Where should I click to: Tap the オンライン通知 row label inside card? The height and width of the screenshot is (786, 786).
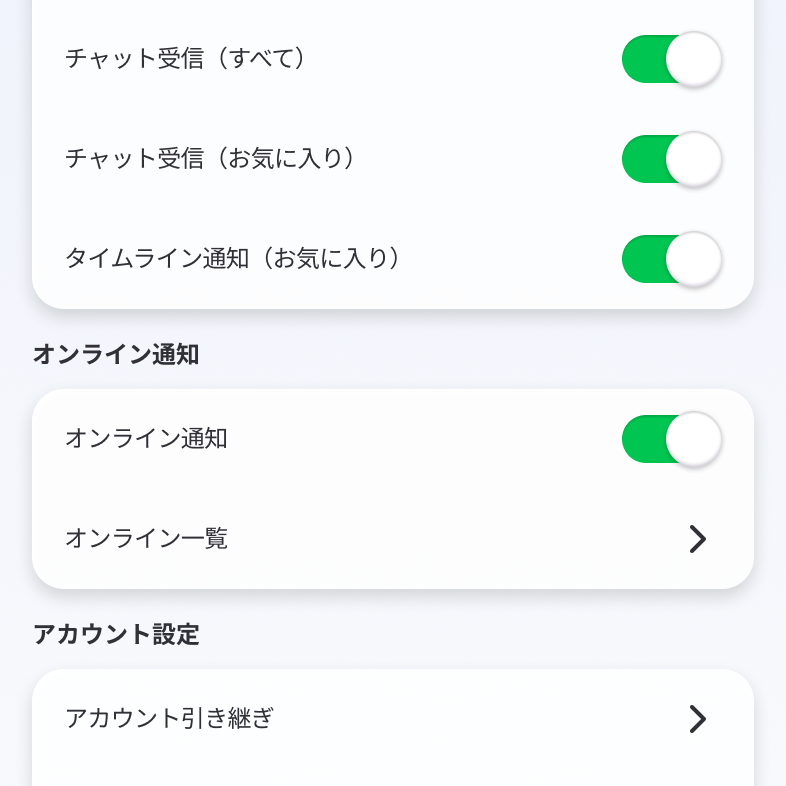click(x=146, y=439)
